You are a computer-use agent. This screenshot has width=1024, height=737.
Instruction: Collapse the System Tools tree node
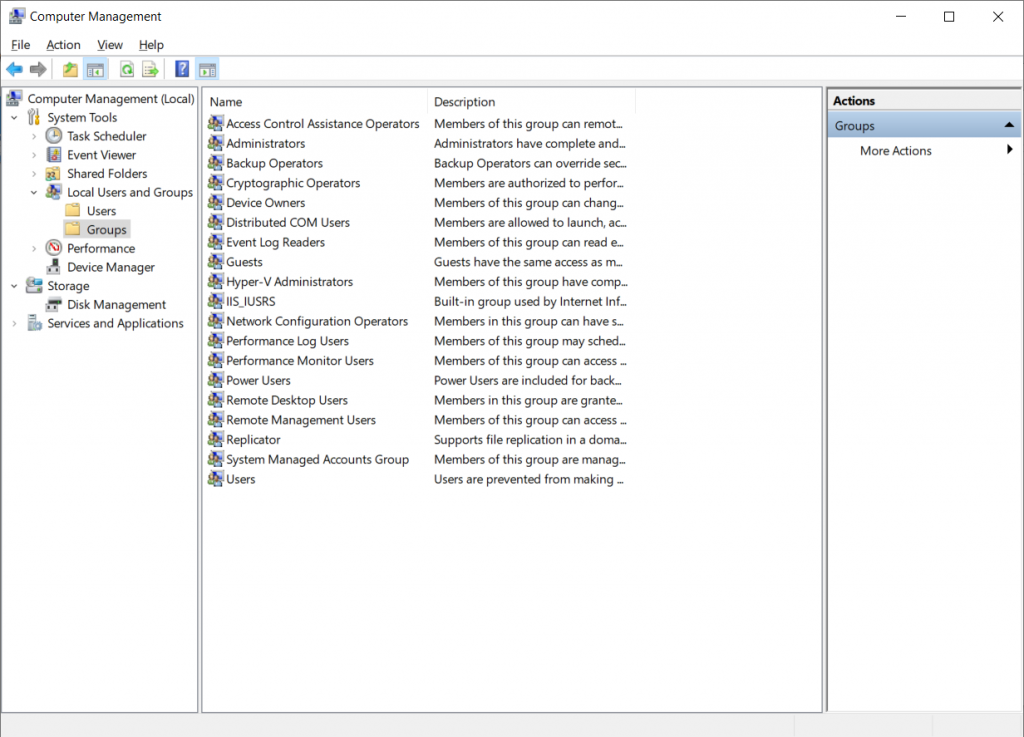click(x=14, y=118)
